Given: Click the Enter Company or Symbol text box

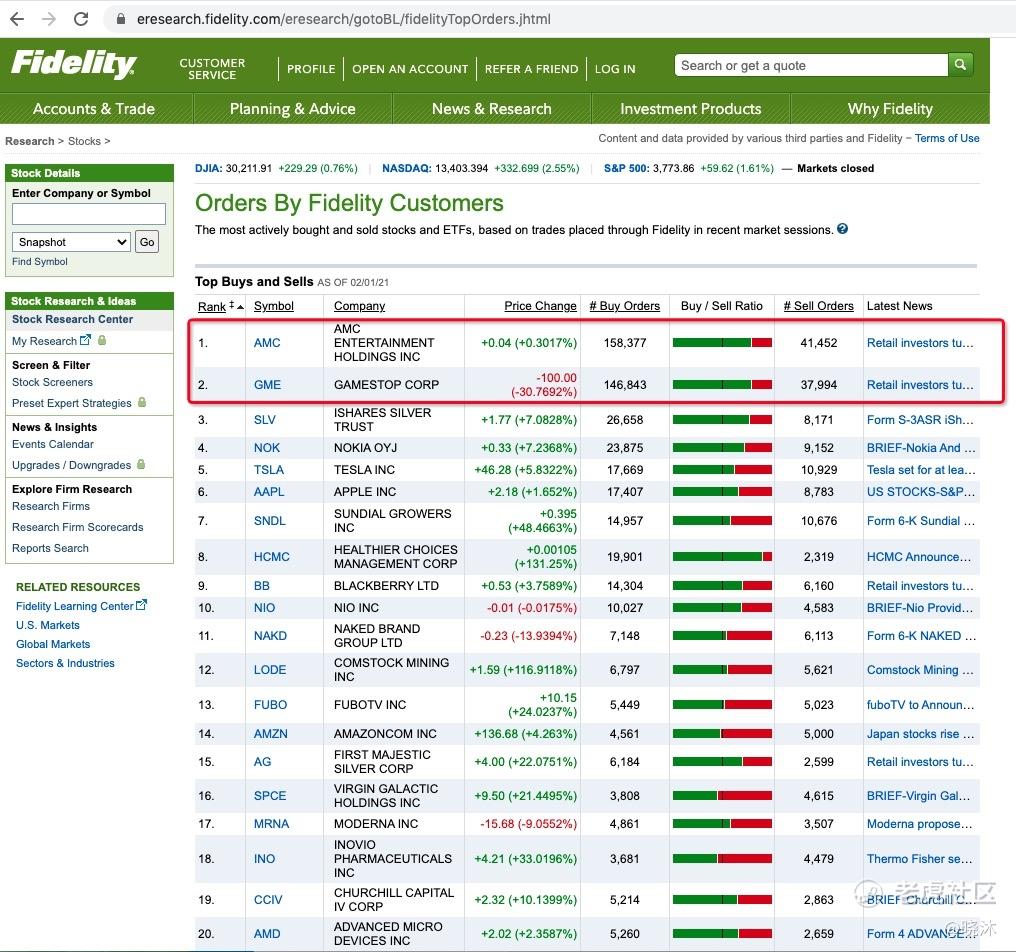Looking at the screenshot, I should tap(89, 214).
